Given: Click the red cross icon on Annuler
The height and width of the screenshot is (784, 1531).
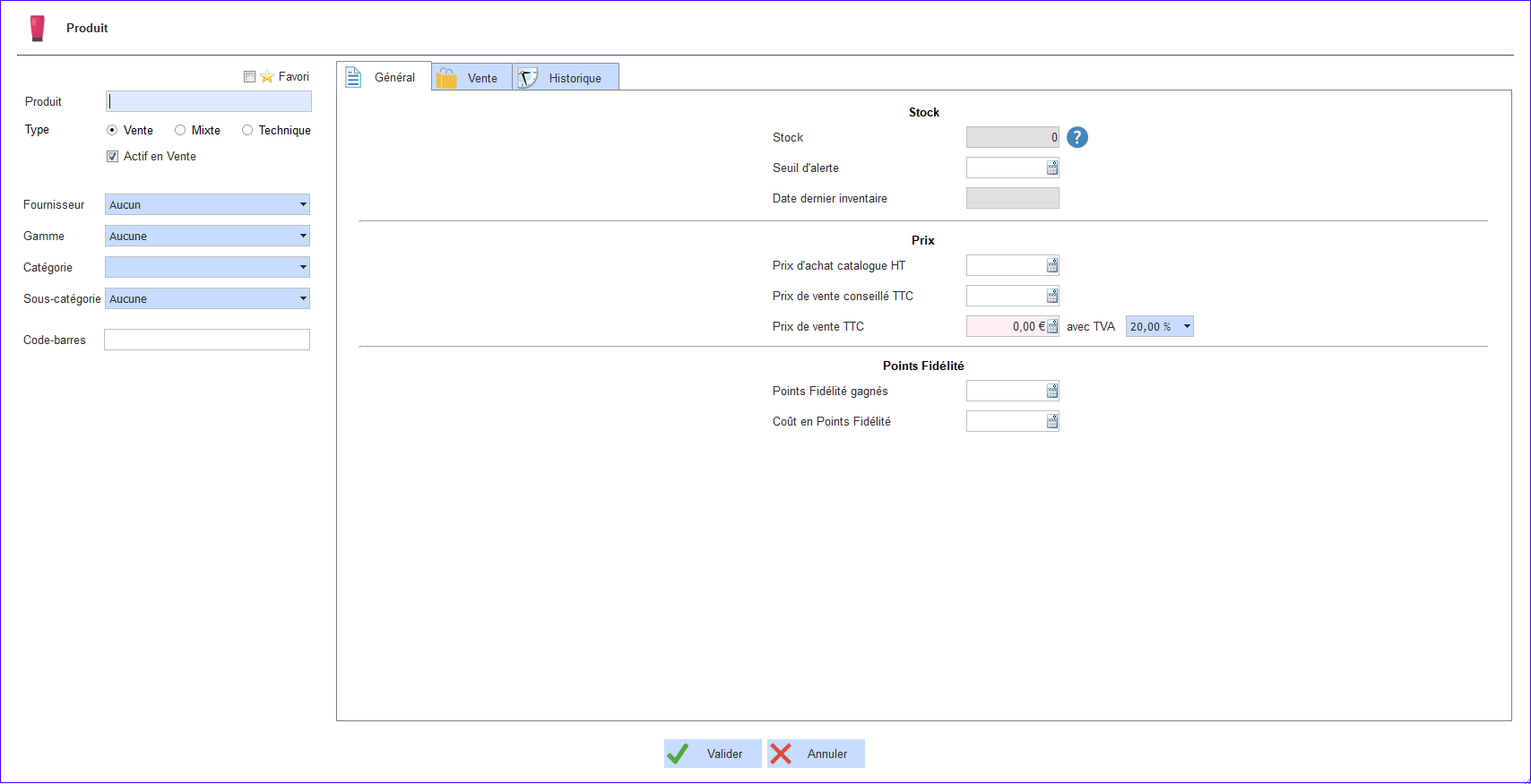Looking at the screenshot, I should click(x=781, y=754).
